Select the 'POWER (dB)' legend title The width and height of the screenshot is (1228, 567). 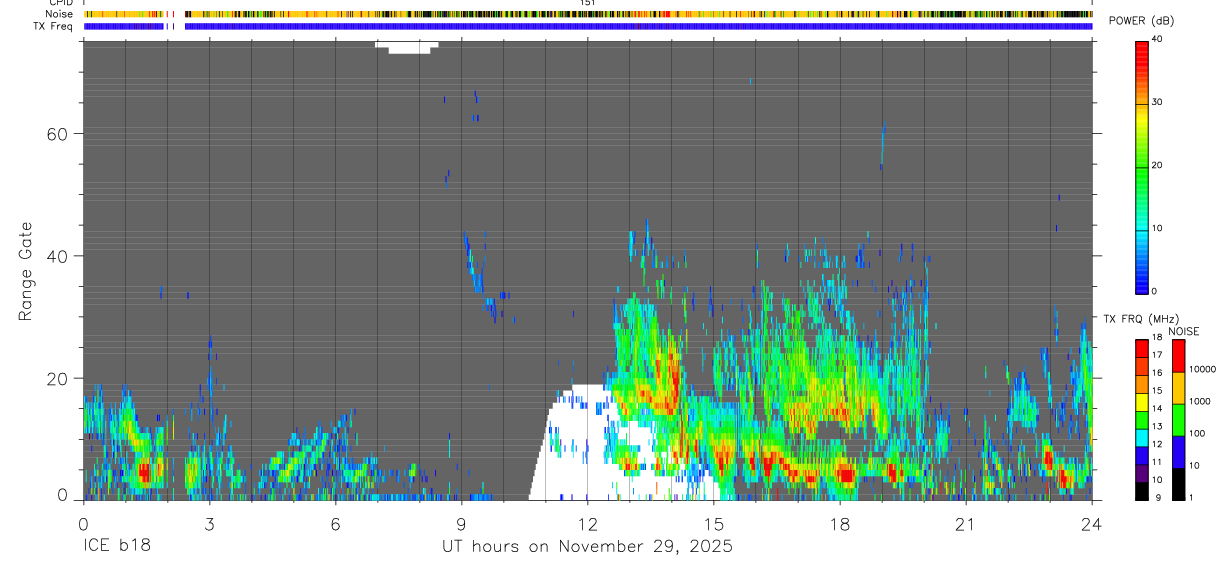pos(1142,21)
